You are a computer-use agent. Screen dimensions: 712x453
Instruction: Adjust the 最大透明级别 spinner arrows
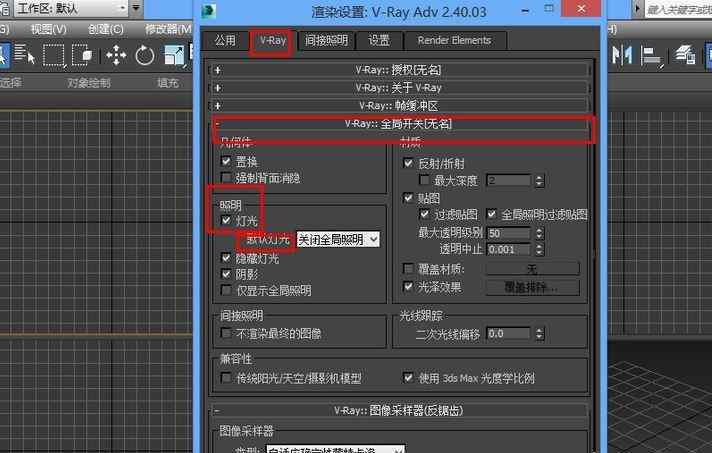pos(539,233)
